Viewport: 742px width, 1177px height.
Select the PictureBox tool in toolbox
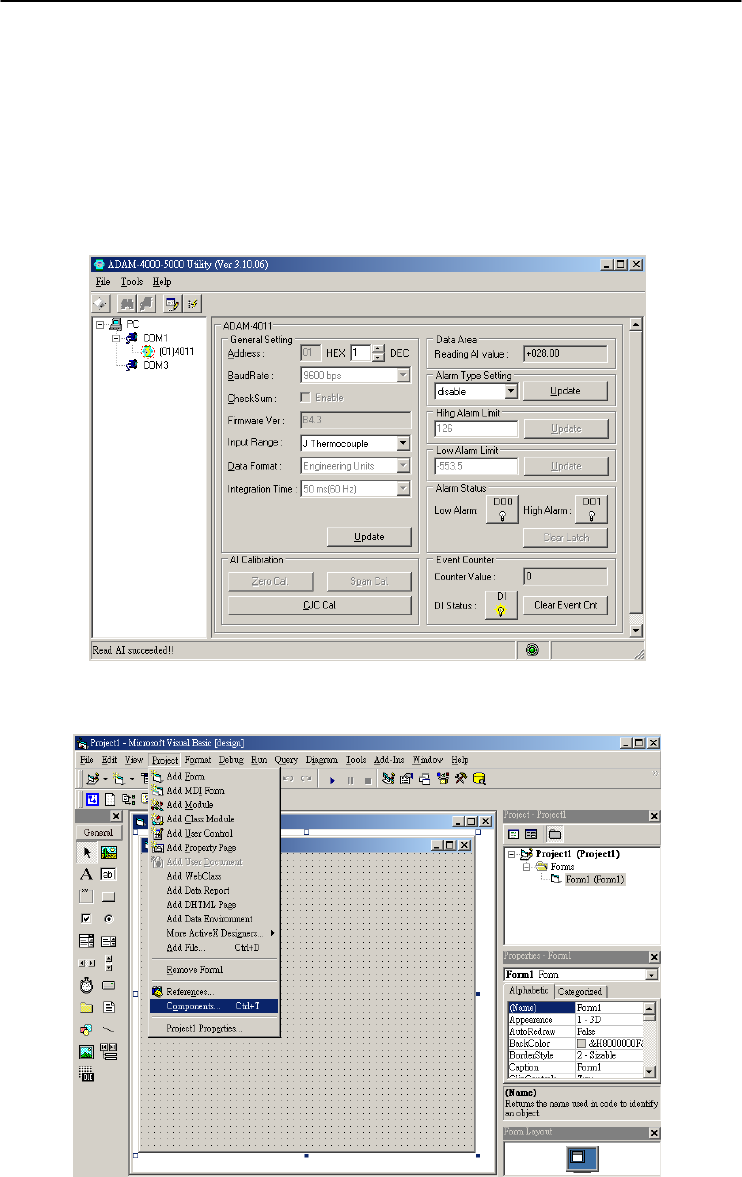[x=109, y=853]
